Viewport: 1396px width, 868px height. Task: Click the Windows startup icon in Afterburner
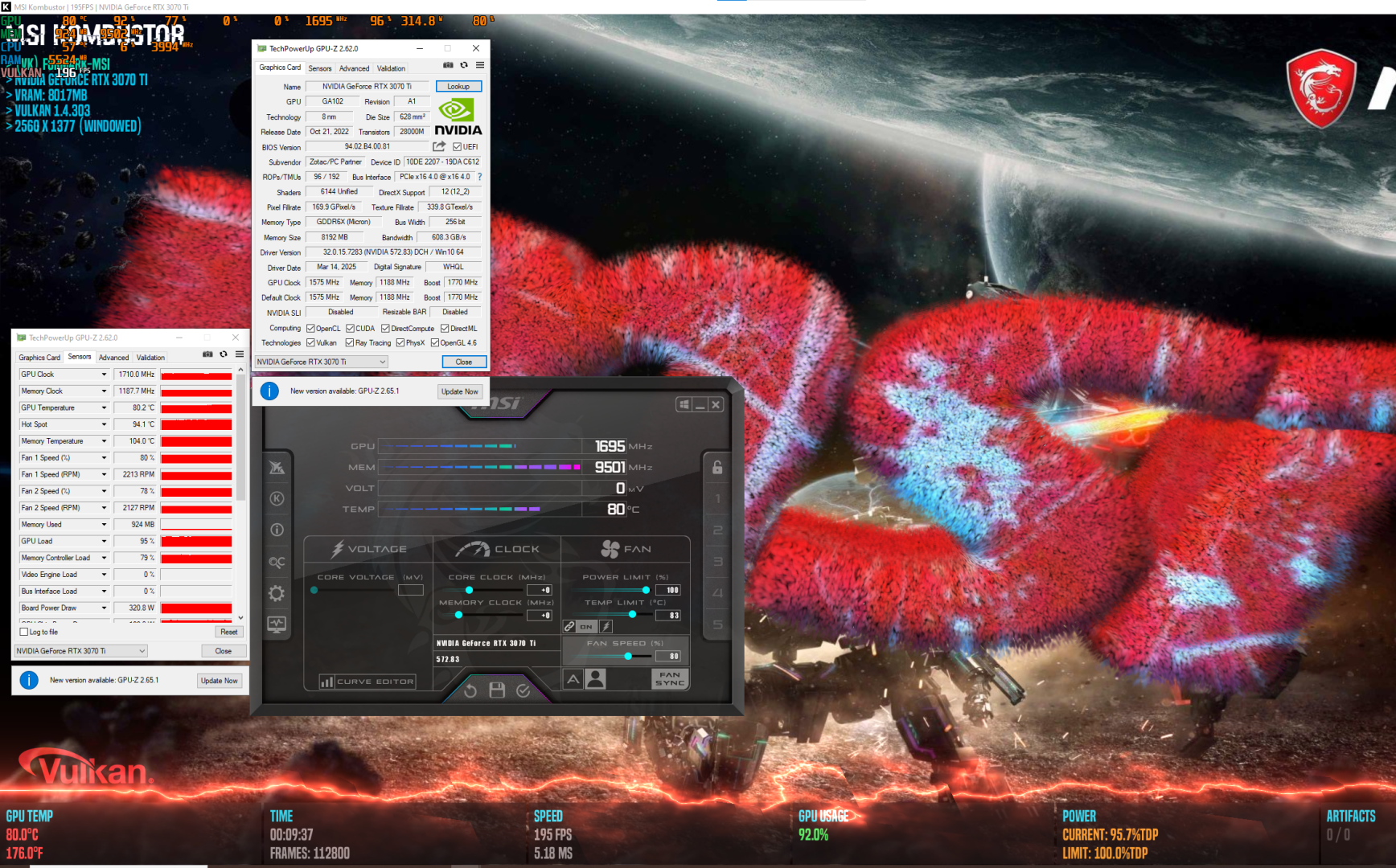tap(684, 404)
